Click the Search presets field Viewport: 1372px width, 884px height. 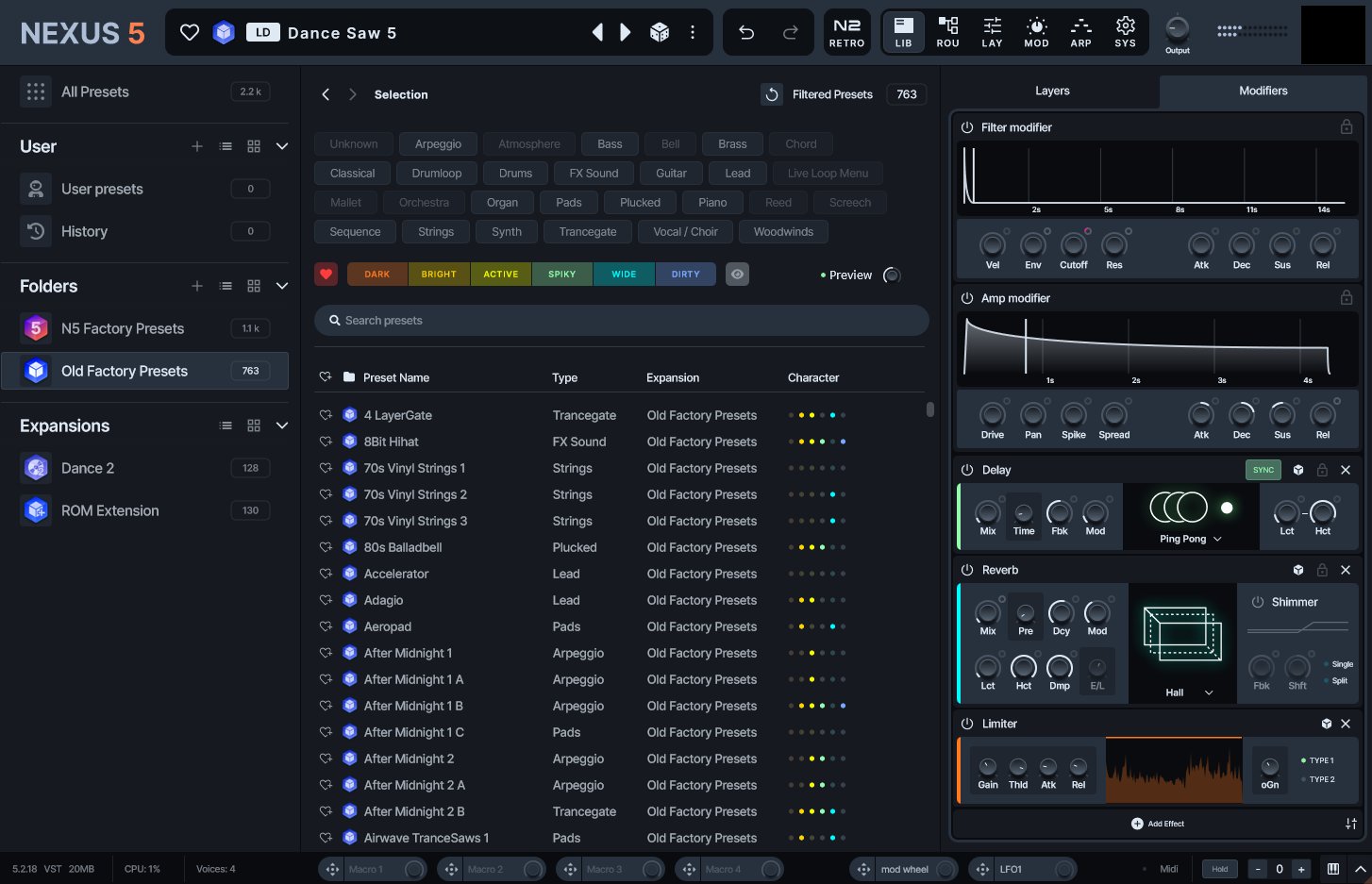tap(621, 321)
